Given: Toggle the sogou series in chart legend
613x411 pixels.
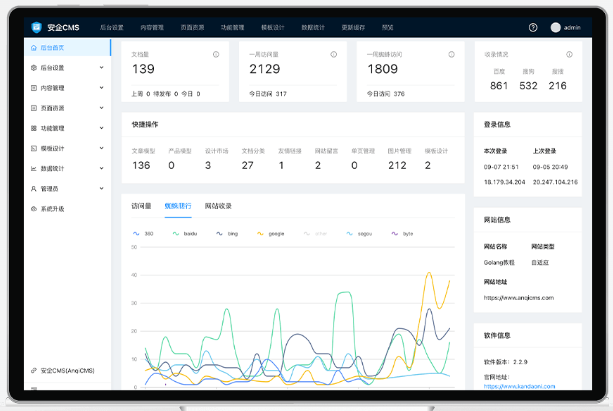Looking at the screenshot, I should tap(359, 234).
